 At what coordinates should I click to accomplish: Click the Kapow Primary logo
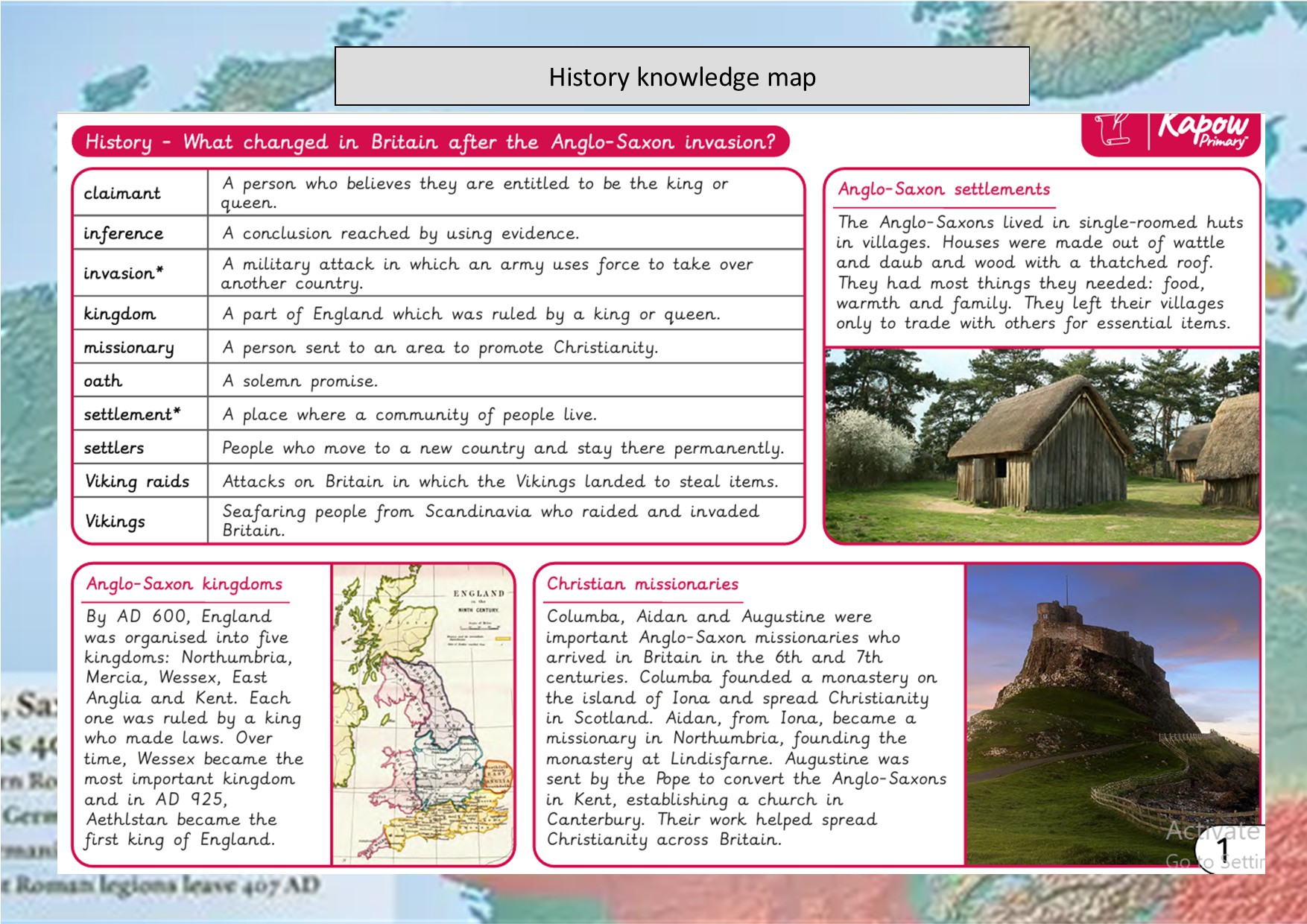pos(1203,130)
